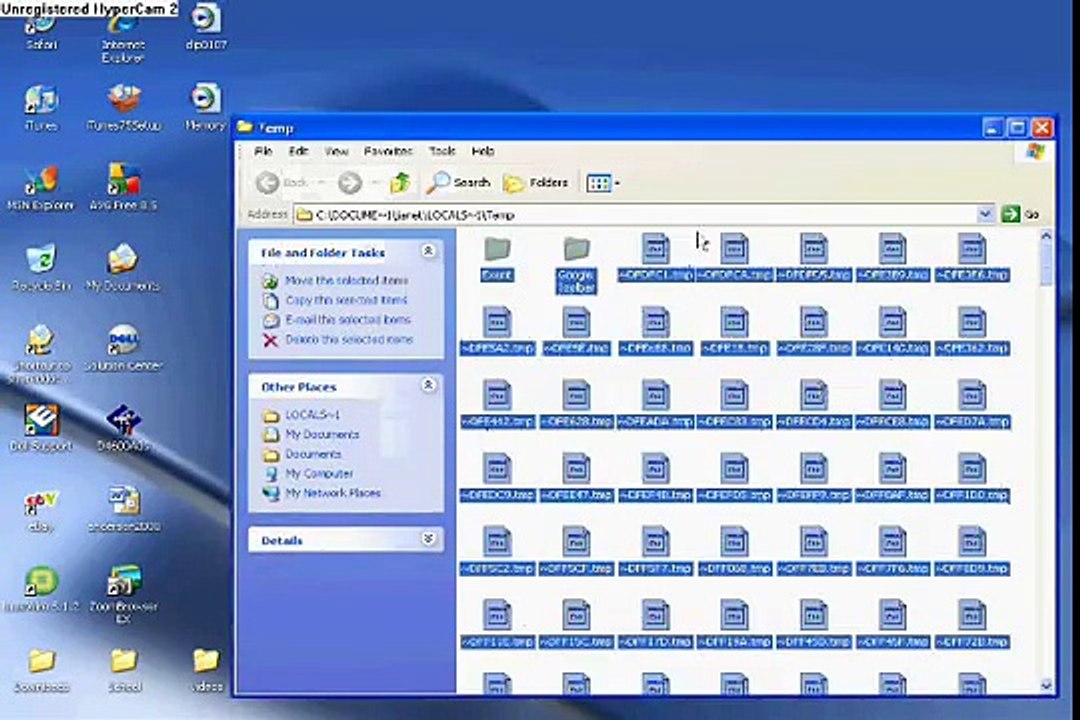Click the file list scroll-up arrow

(1046, 236)
